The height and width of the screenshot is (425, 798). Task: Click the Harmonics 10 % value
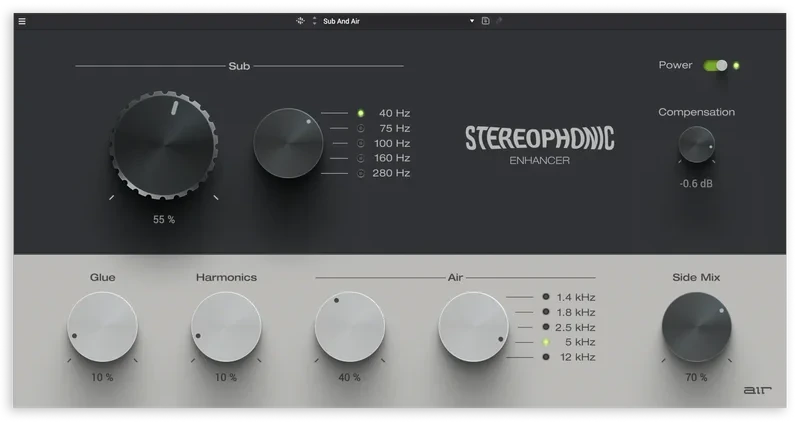click(x=226, y=378)
